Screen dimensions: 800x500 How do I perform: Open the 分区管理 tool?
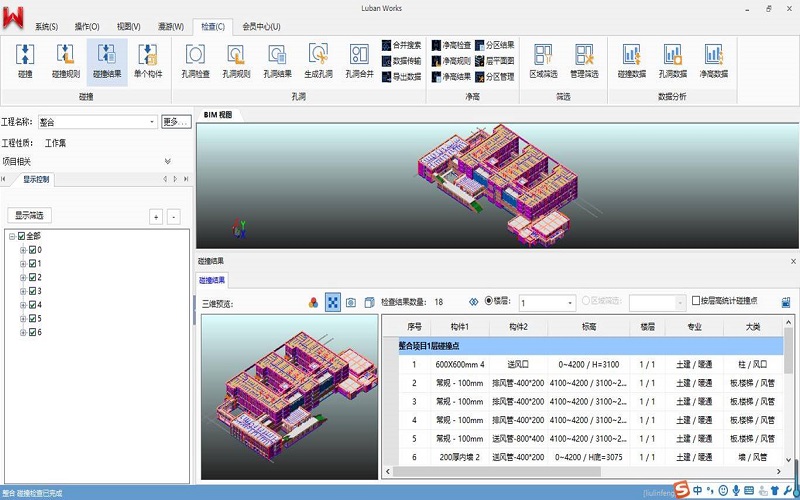point(494,77)
